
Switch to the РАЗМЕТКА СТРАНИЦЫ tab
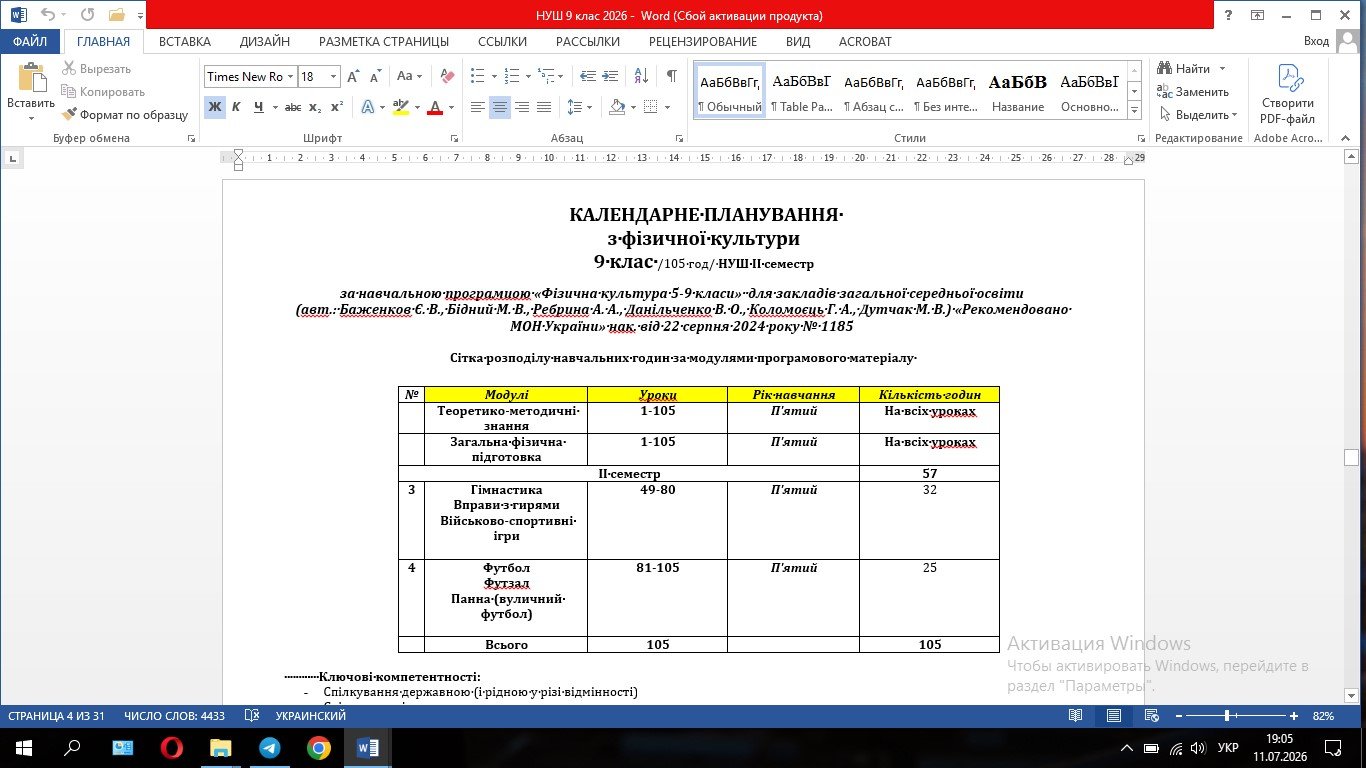pyautogui.click(x=384, y=42)
